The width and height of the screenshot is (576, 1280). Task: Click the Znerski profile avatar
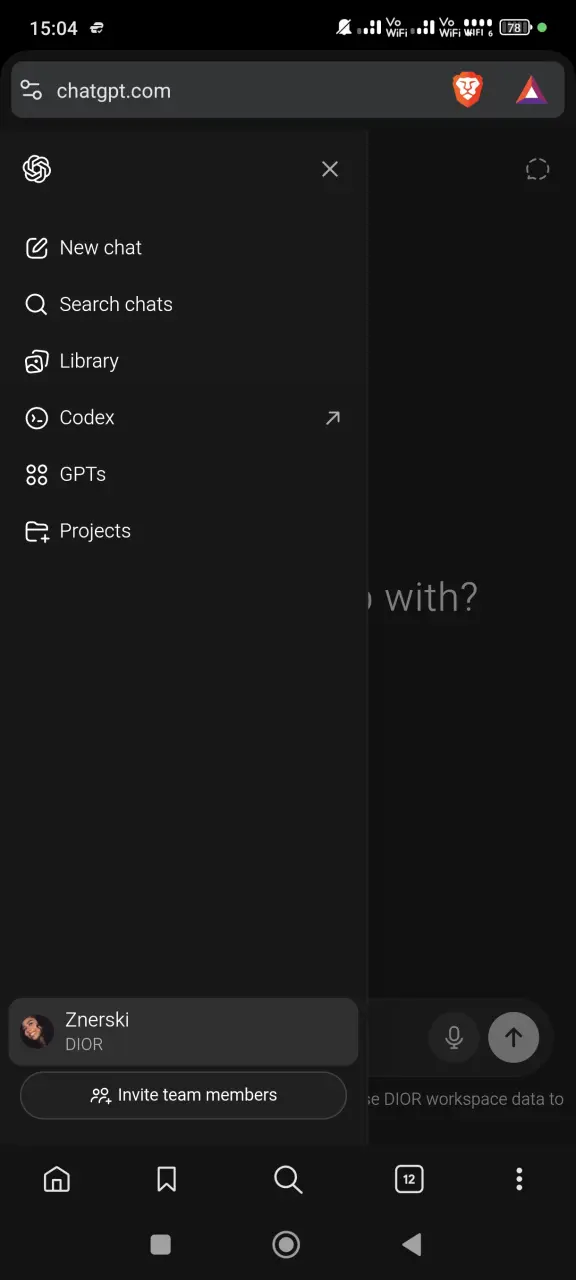[37, 1031]
